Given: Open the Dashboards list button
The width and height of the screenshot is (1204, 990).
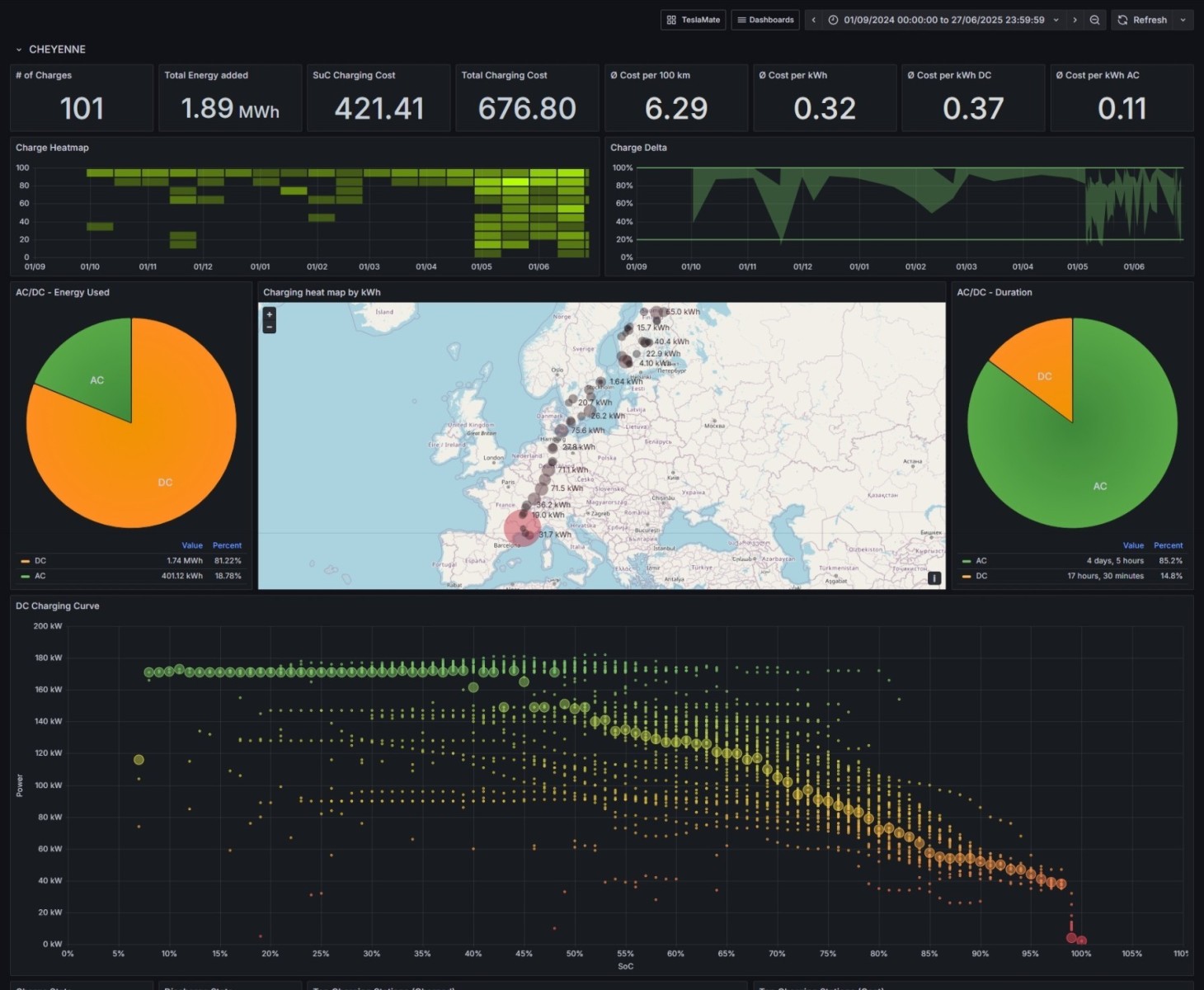Looking at the screenshot, I should [765, 20].
